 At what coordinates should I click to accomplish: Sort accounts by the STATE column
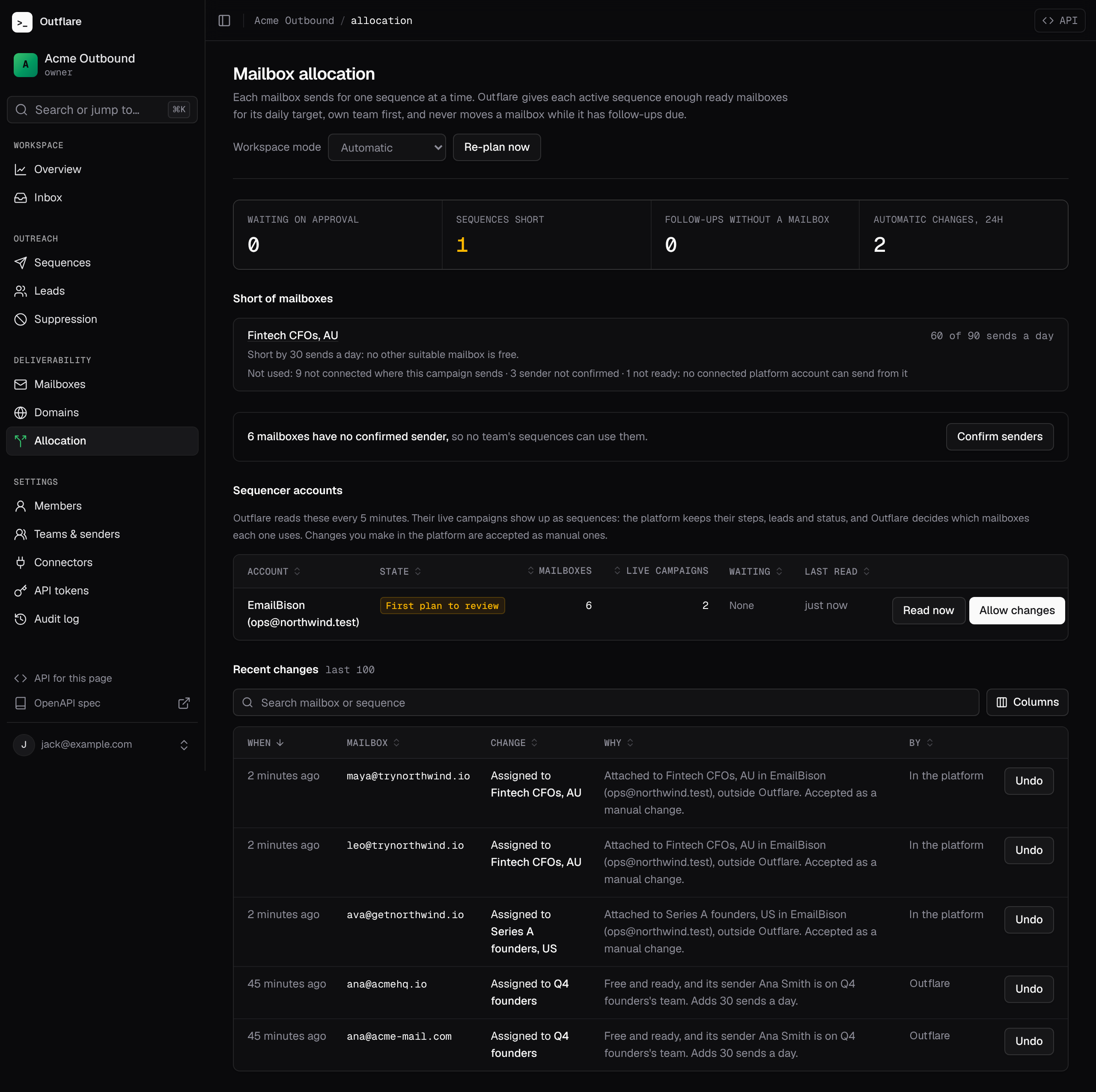click(x=400, y=572)
